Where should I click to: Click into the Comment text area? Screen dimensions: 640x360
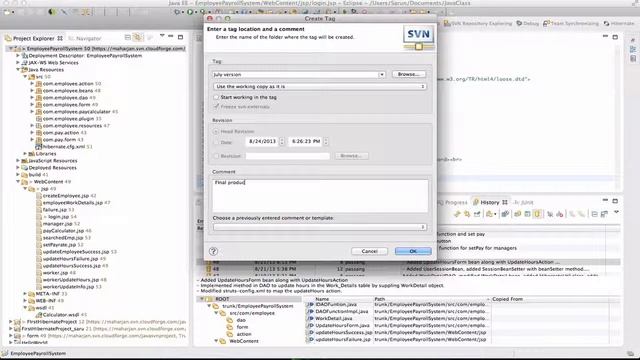(320, 196)
